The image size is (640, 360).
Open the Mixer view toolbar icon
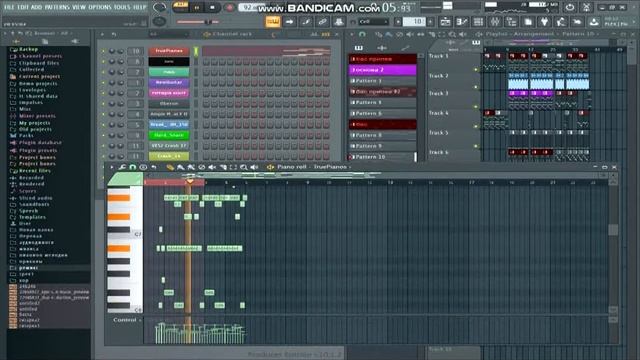[495, 22]
